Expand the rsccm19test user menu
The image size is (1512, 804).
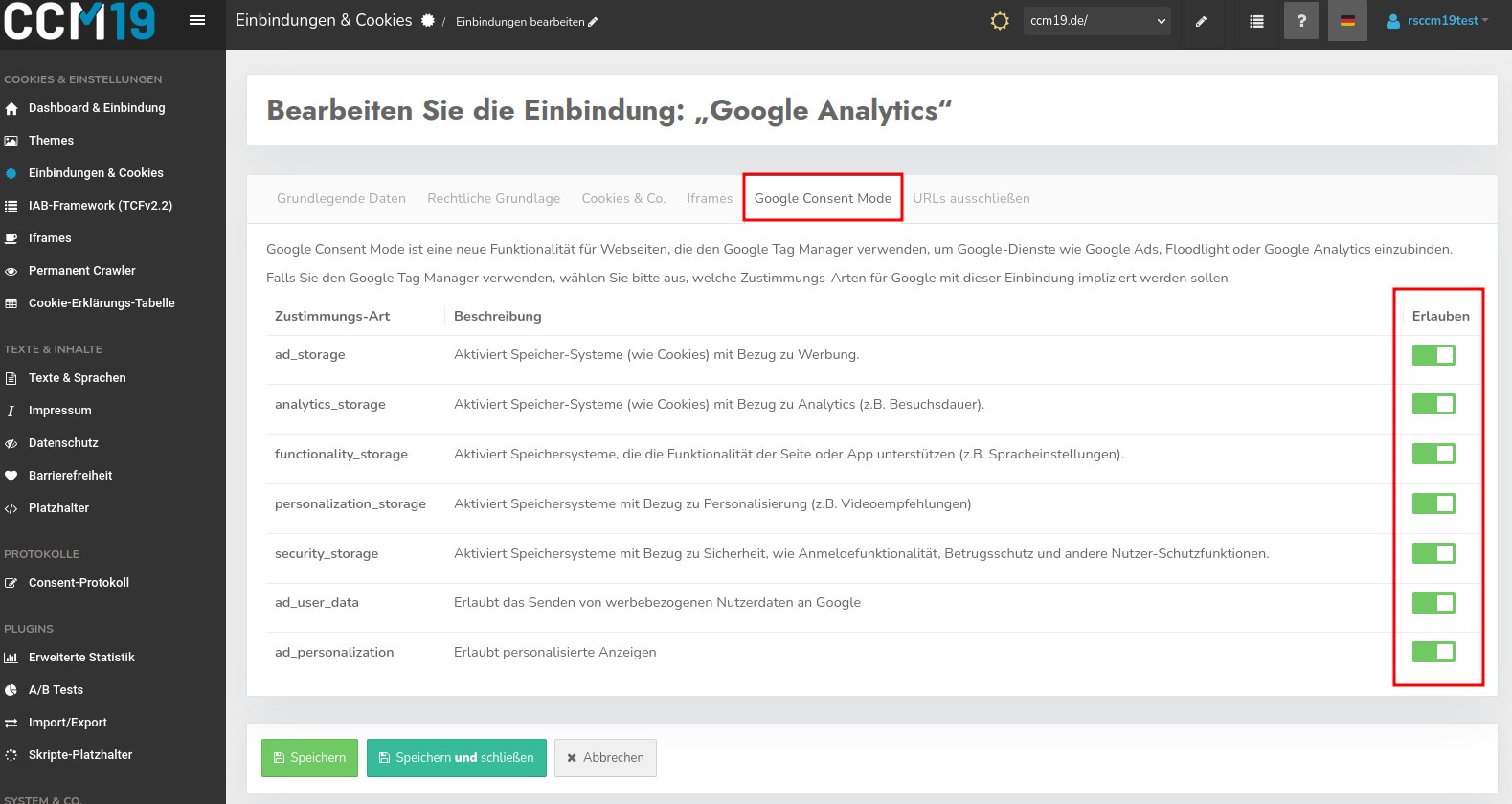[1438, 21]
